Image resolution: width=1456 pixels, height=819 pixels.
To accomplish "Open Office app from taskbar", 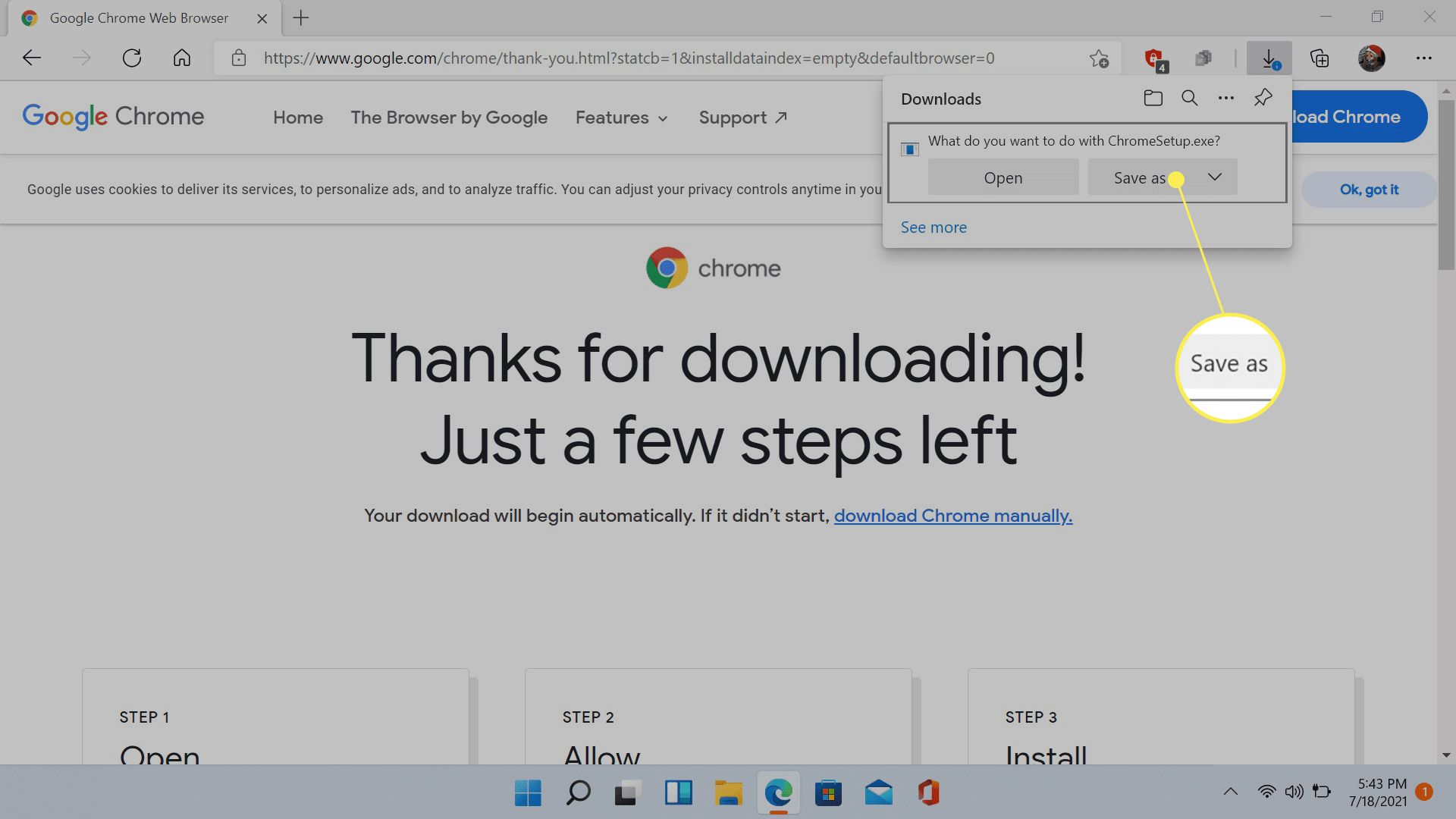I will click(x=928, y=793).
